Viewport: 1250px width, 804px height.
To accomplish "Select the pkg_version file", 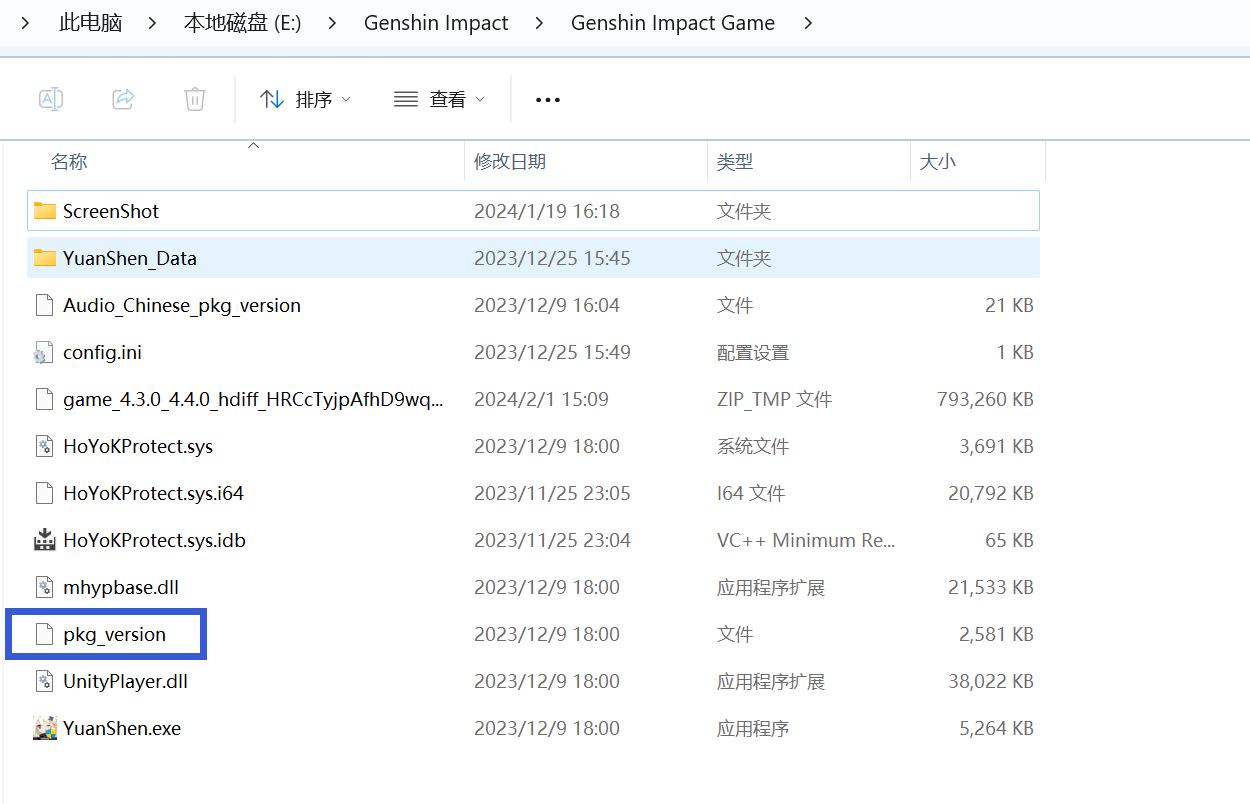I will point(114,634).
